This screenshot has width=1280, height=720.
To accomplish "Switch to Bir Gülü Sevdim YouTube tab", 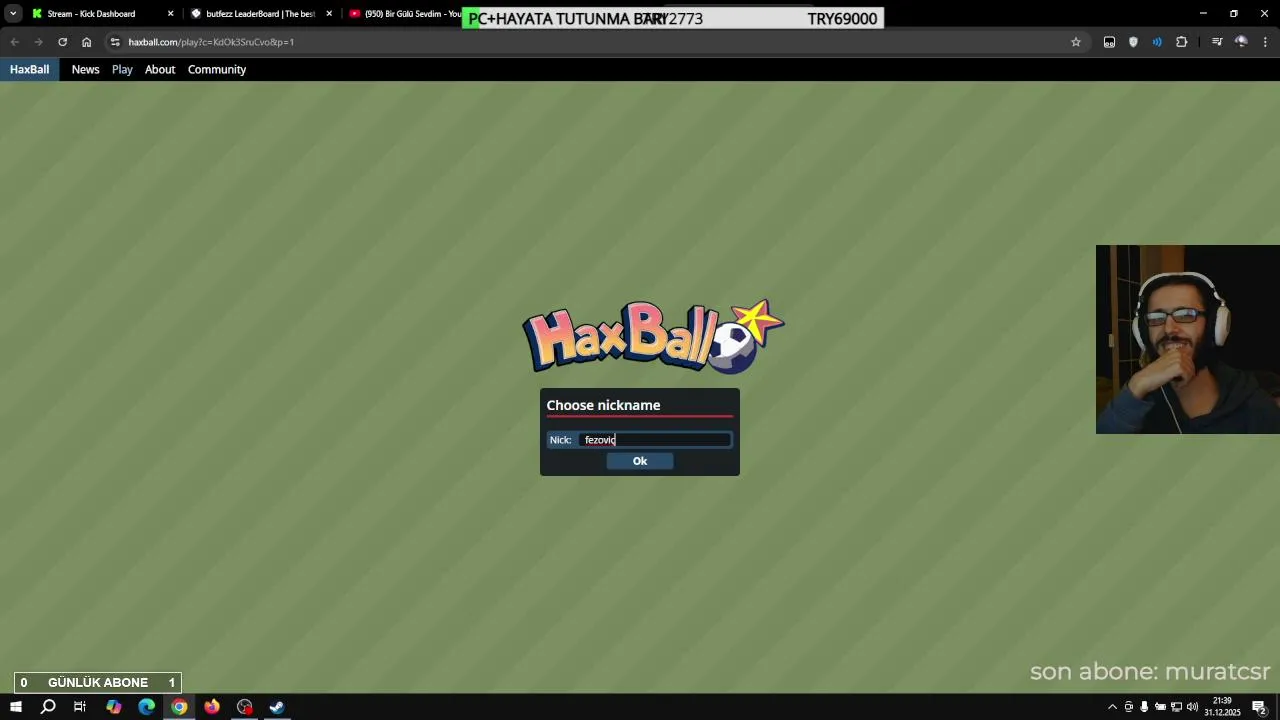I will 405,14.
